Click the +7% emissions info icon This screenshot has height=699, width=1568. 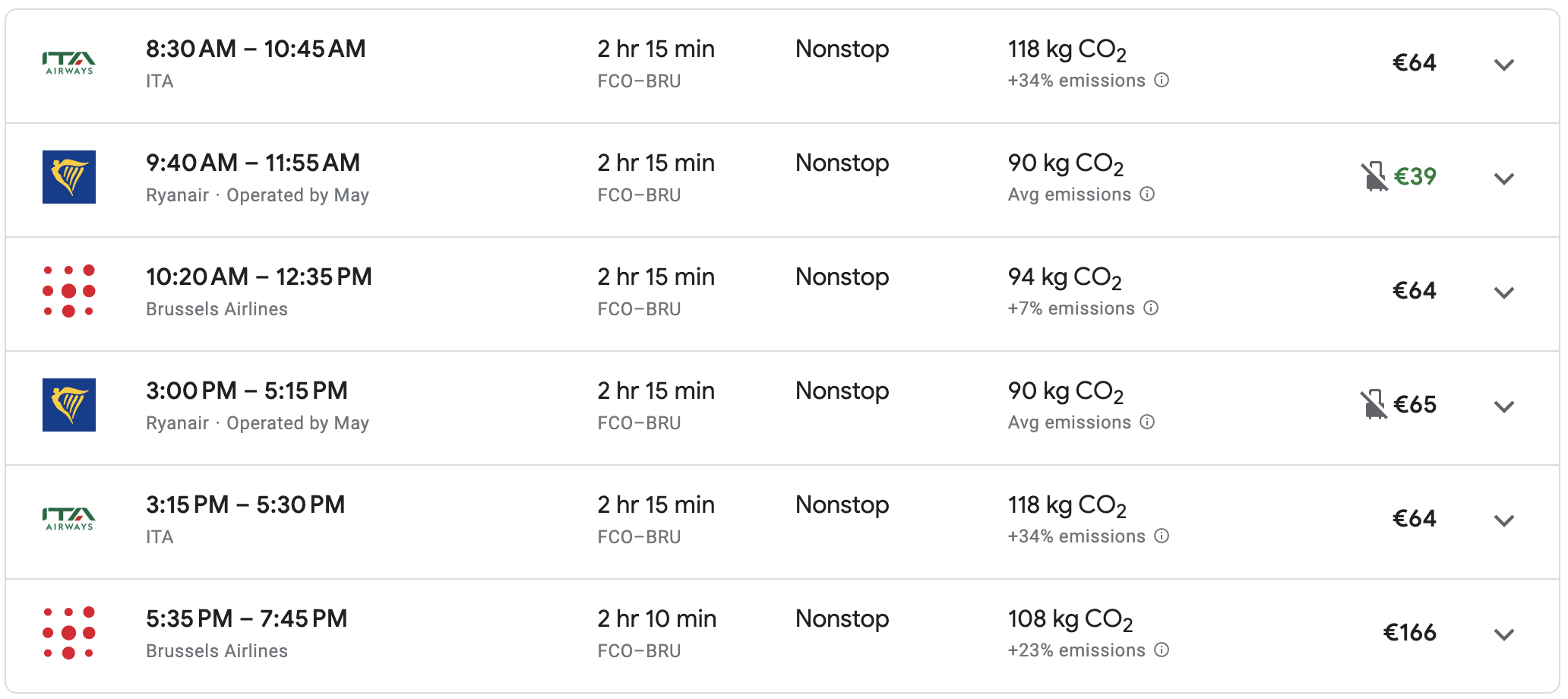point(1151,308)
